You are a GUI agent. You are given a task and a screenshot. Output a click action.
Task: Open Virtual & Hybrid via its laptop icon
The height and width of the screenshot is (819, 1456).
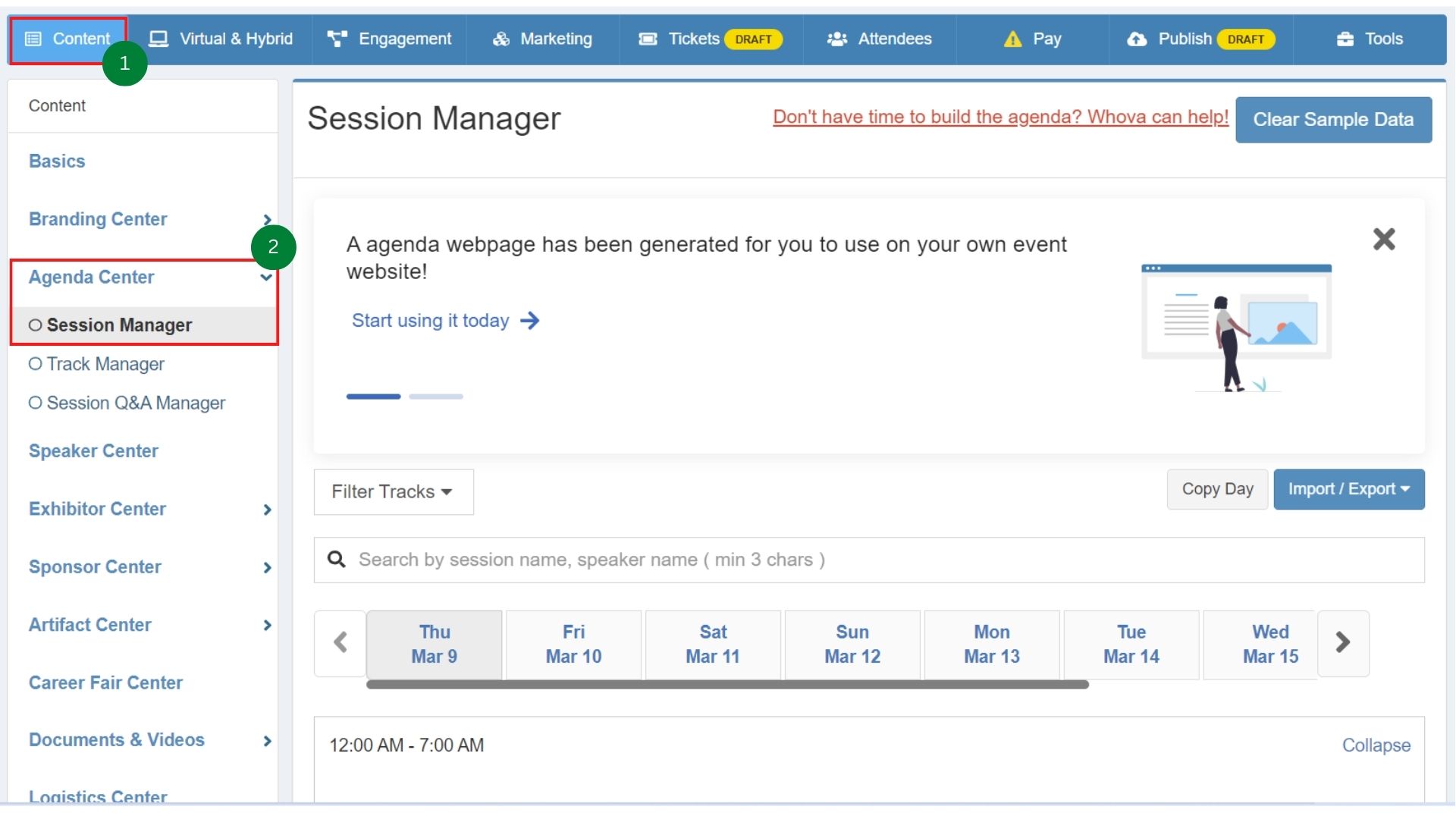[158, 38]
